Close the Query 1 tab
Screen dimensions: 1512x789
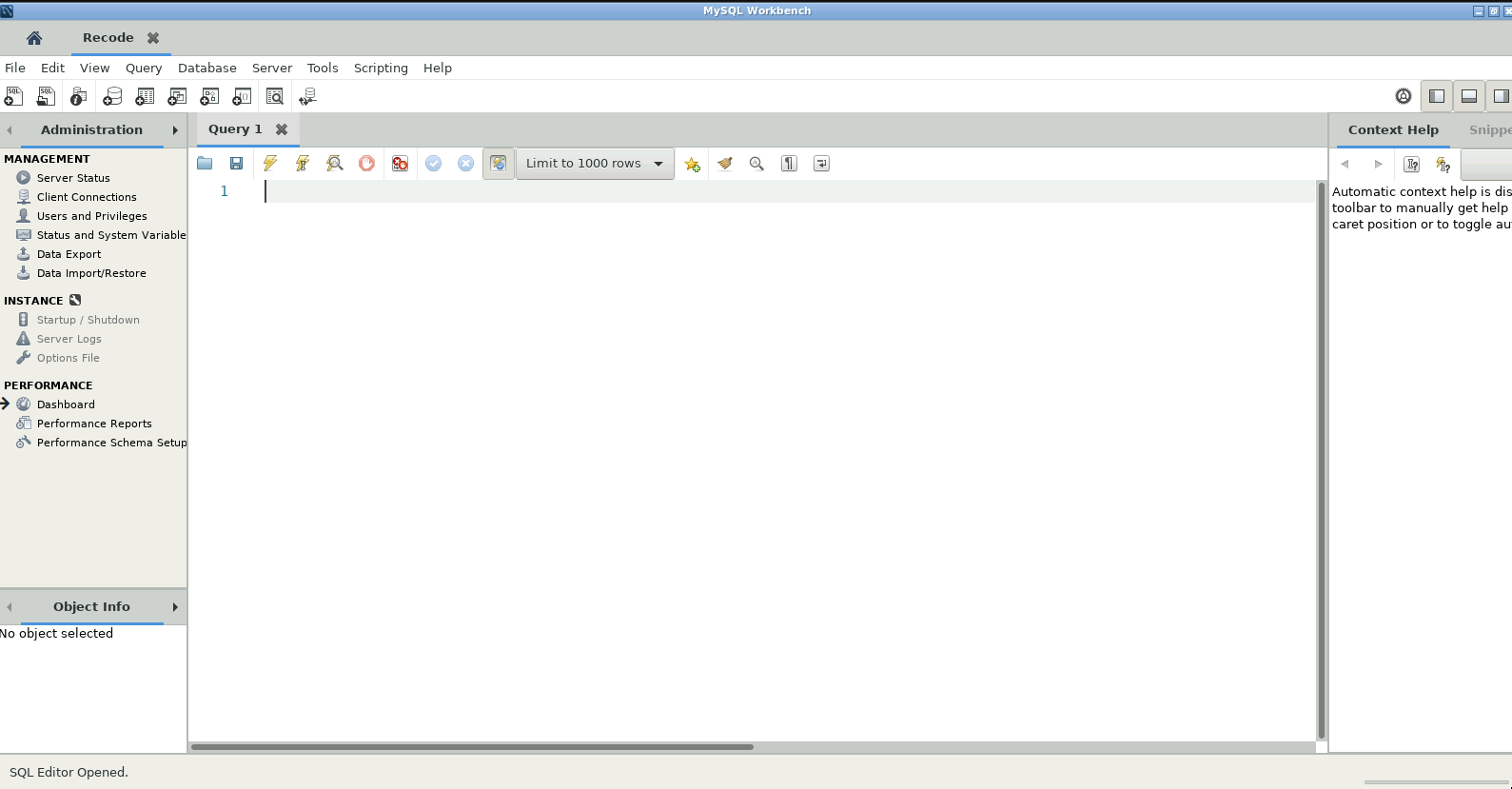pos(282,129)
